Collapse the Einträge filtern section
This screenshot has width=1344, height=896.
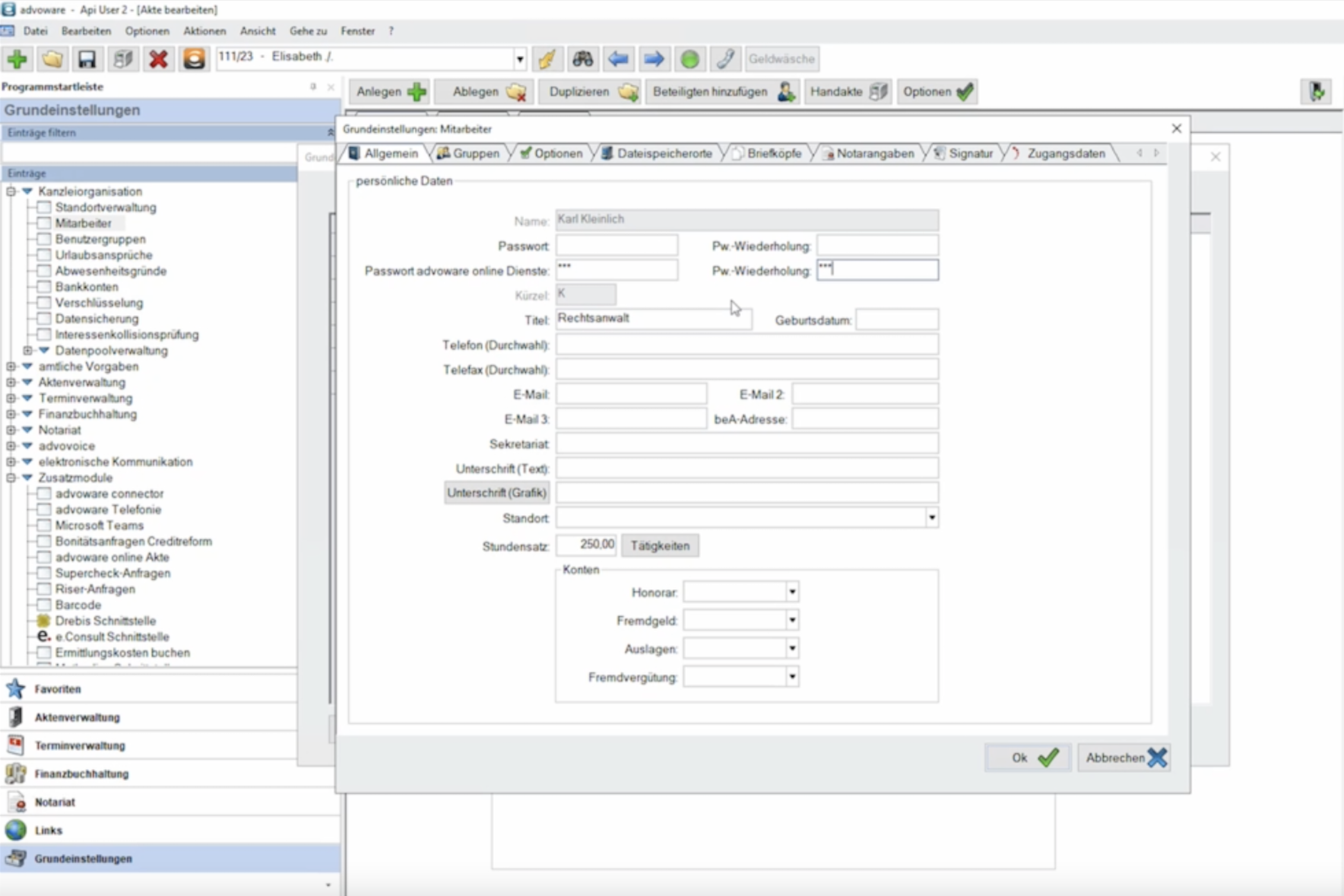[x=330, y=132]
